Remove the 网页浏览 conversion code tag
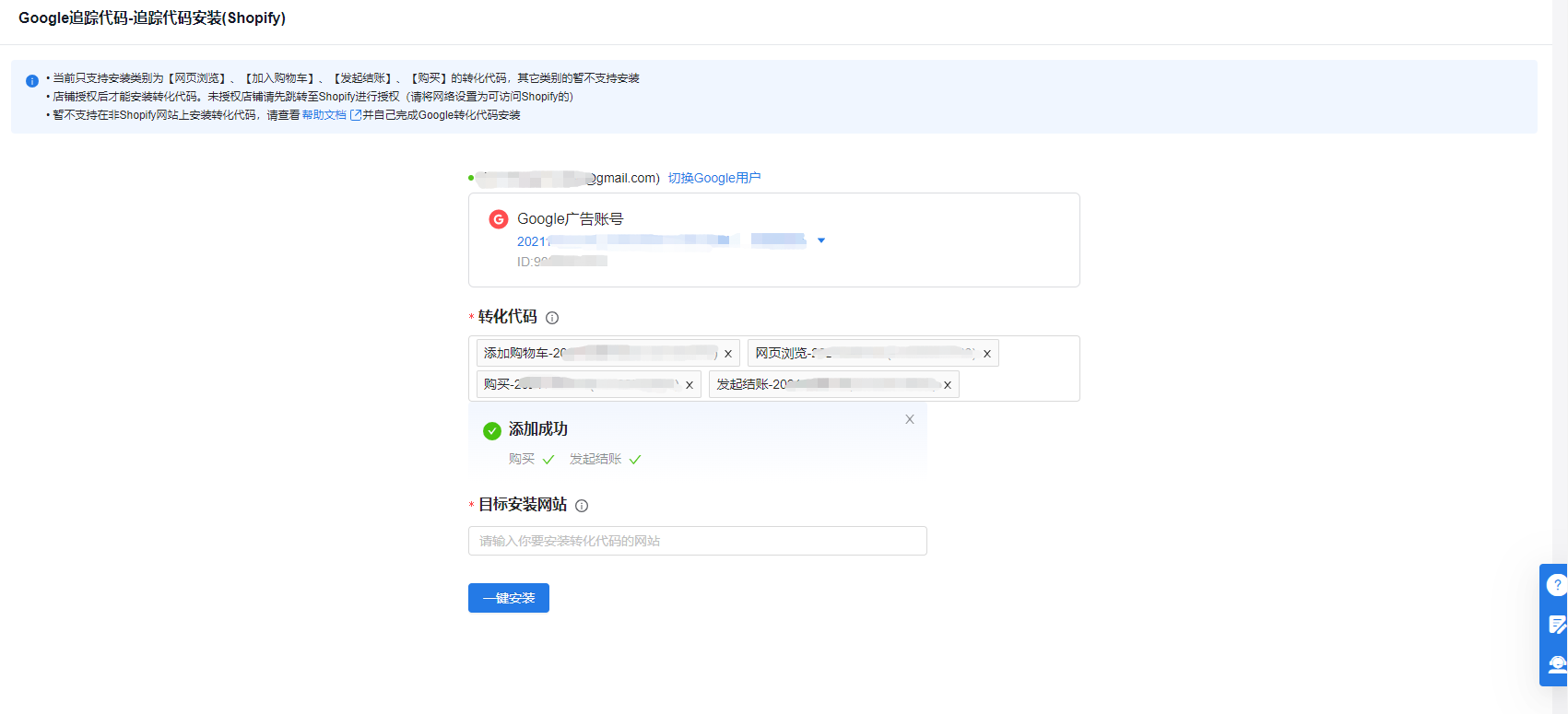Viewport: 1568px width, 714px height. (987, 354)
